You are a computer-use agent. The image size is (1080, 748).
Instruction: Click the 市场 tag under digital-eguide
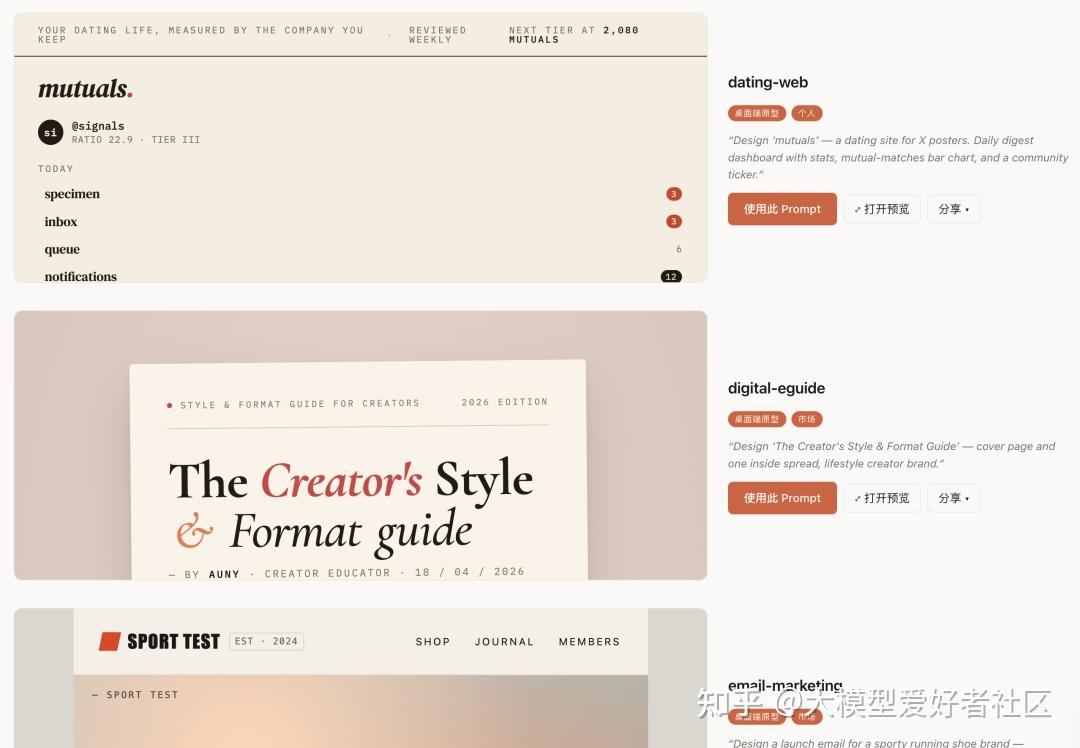(807, 419)
